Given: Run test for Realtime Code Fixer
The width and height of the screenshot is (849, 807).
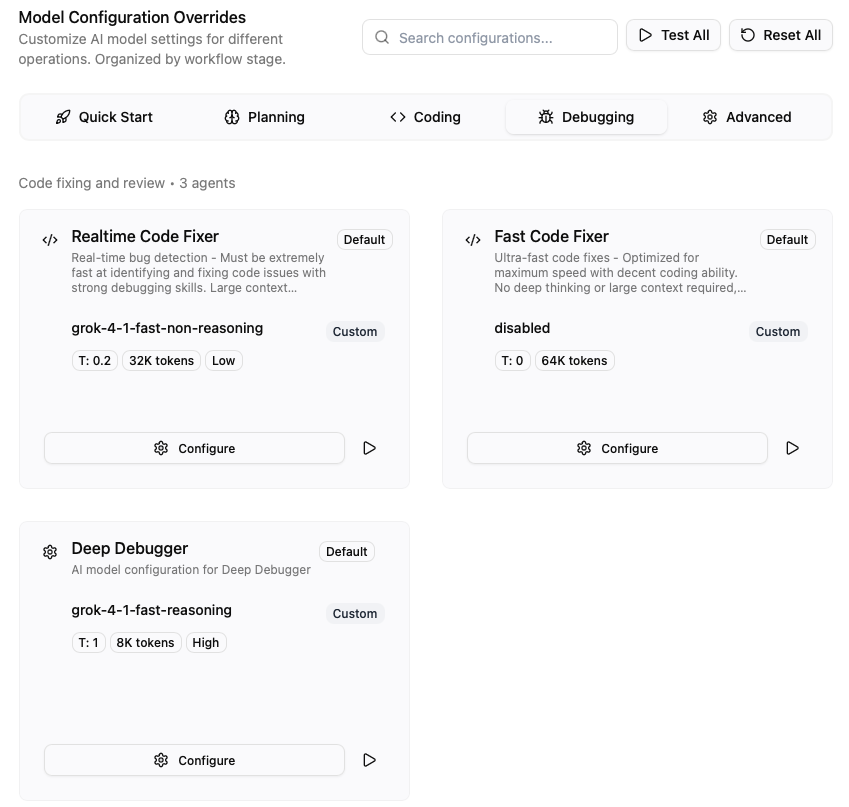Looking at the screenshot, I should pos(369,448).
